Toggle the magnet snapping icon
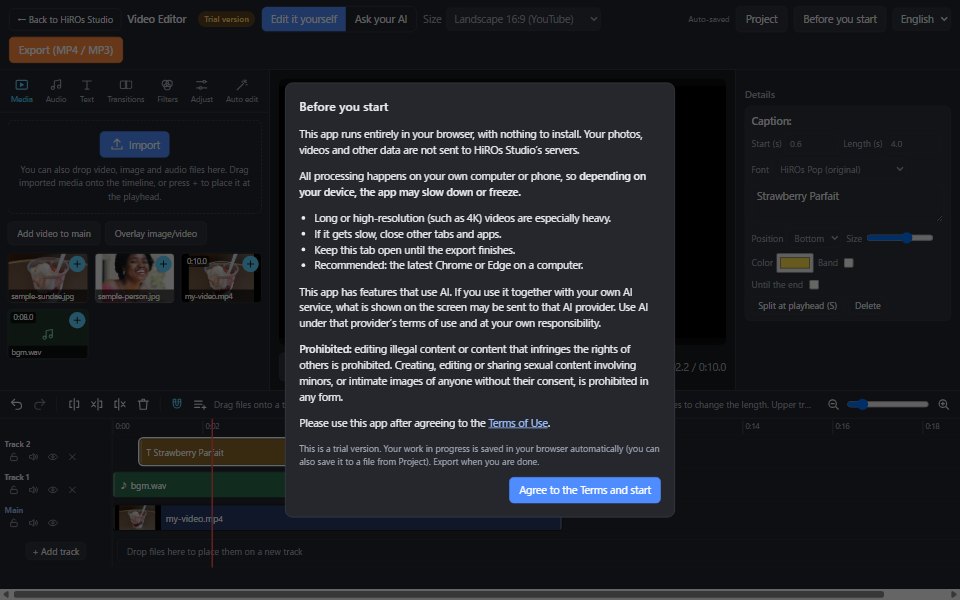Screen dimensions: 960x600 [x=177, y=403]
